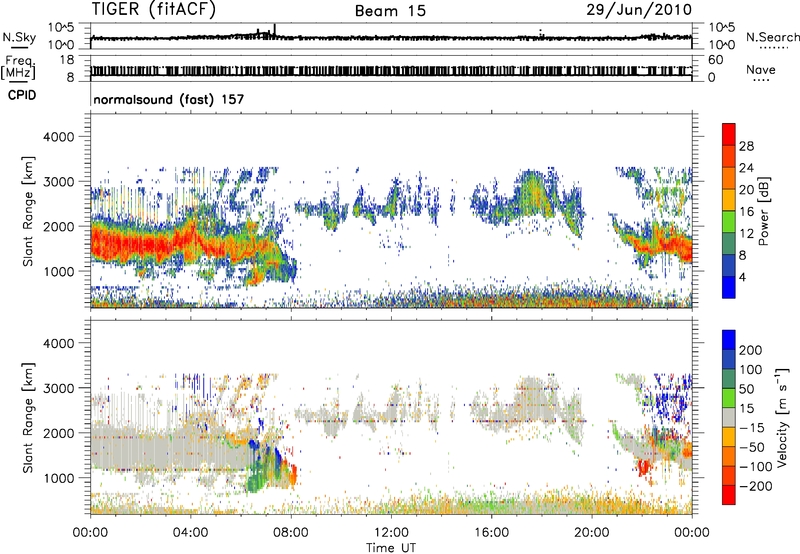Click the 'Power [dB]' colorbar title
800x554 pixels.
[763, 211]
